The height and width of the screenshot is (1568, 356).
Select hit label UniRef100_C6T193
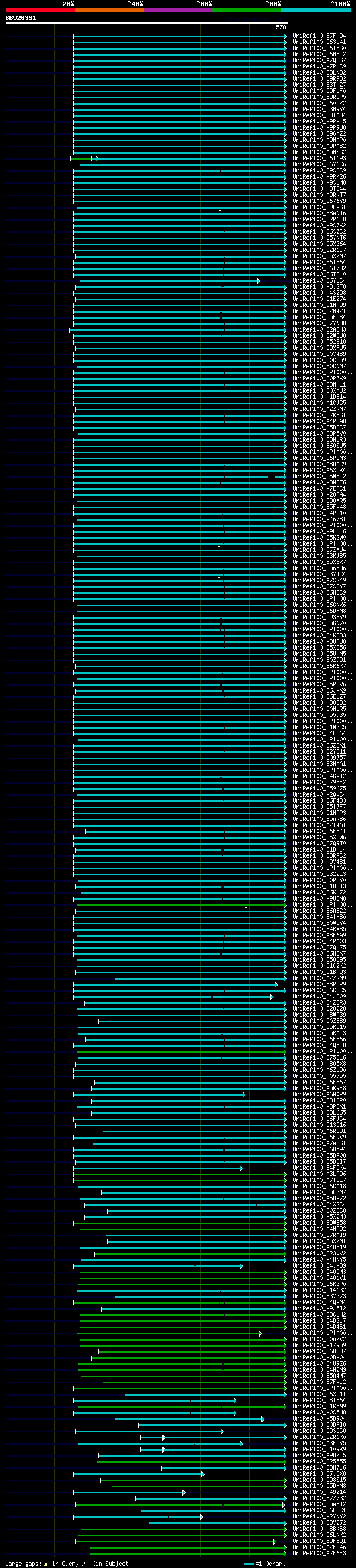click(319, 159)
